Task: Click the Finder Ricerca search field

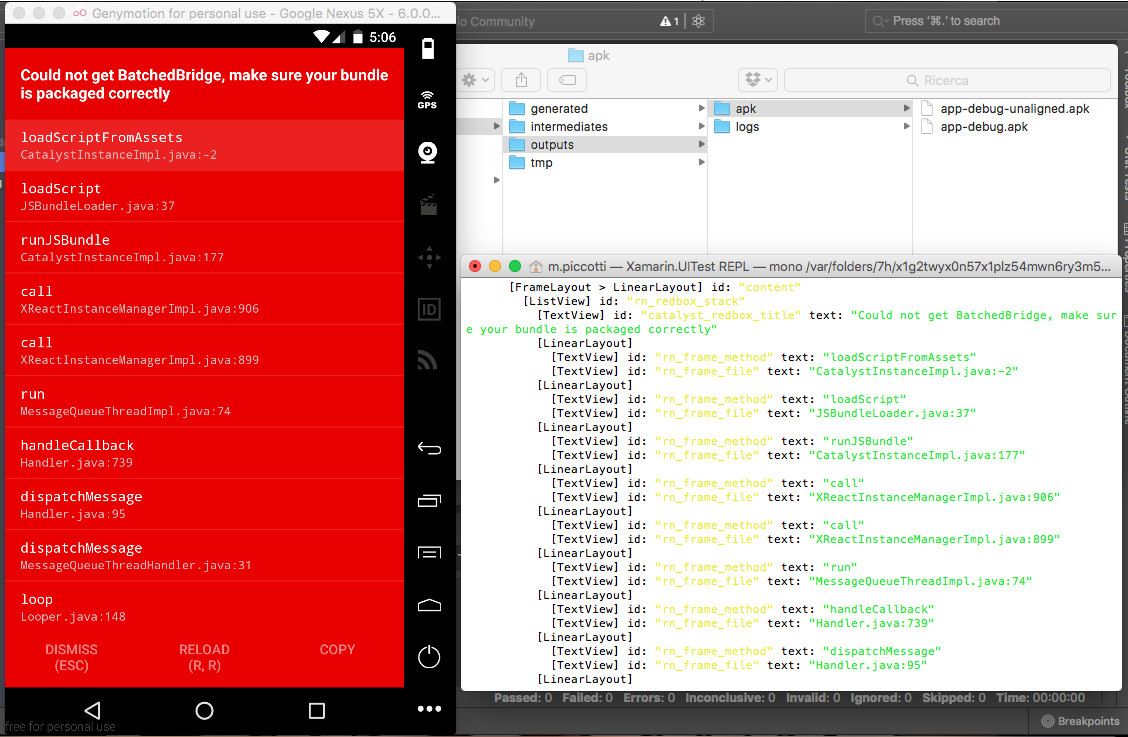Action: (x=946, y=80)
